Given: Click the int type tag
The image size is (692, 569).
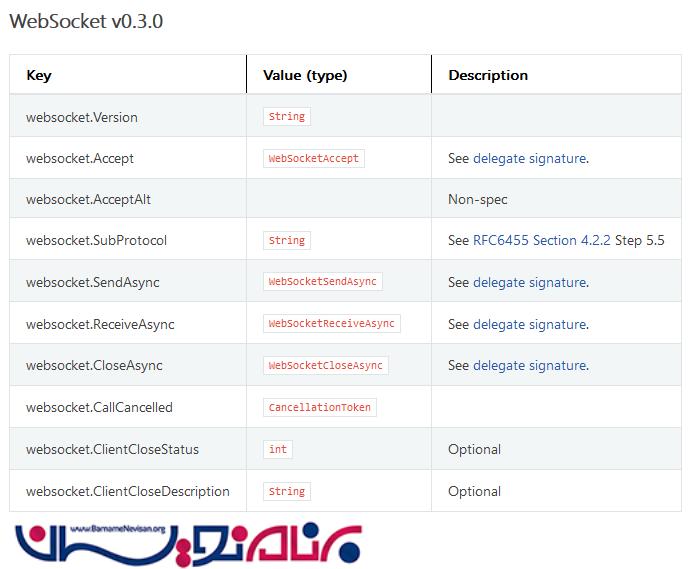Looking at the screenshot, I should click(278, 449).
